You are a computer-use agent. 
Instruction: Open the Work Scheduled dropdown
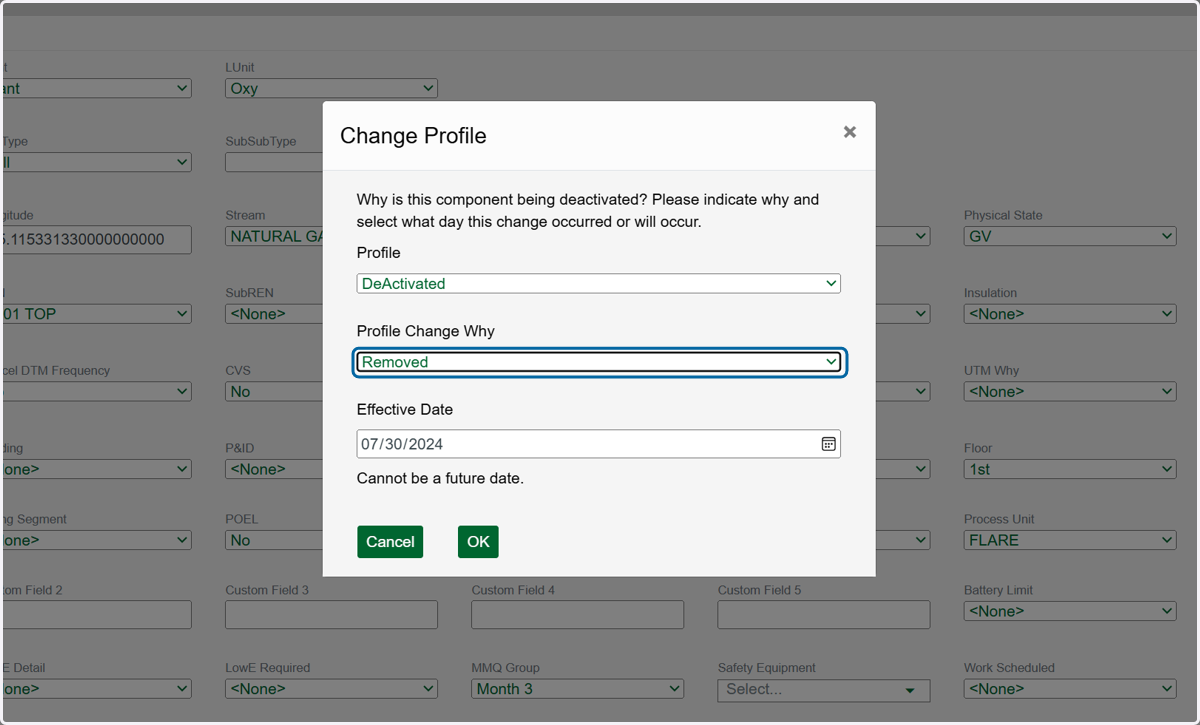(1070, 688)
